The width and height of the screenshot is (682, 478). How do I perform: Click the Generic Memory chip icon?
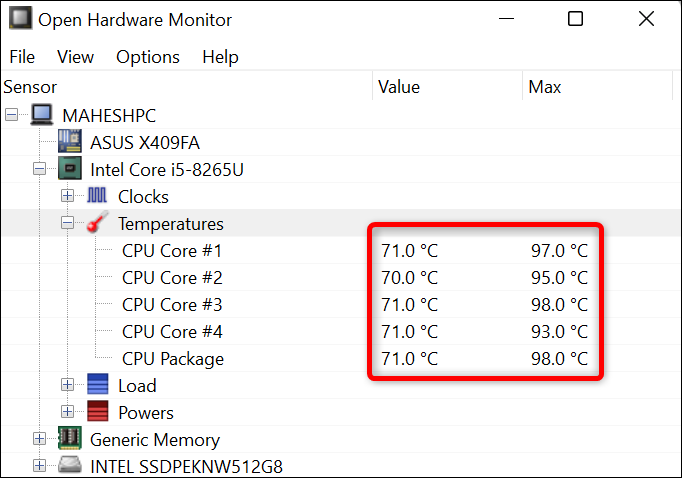tap(69, 439)
